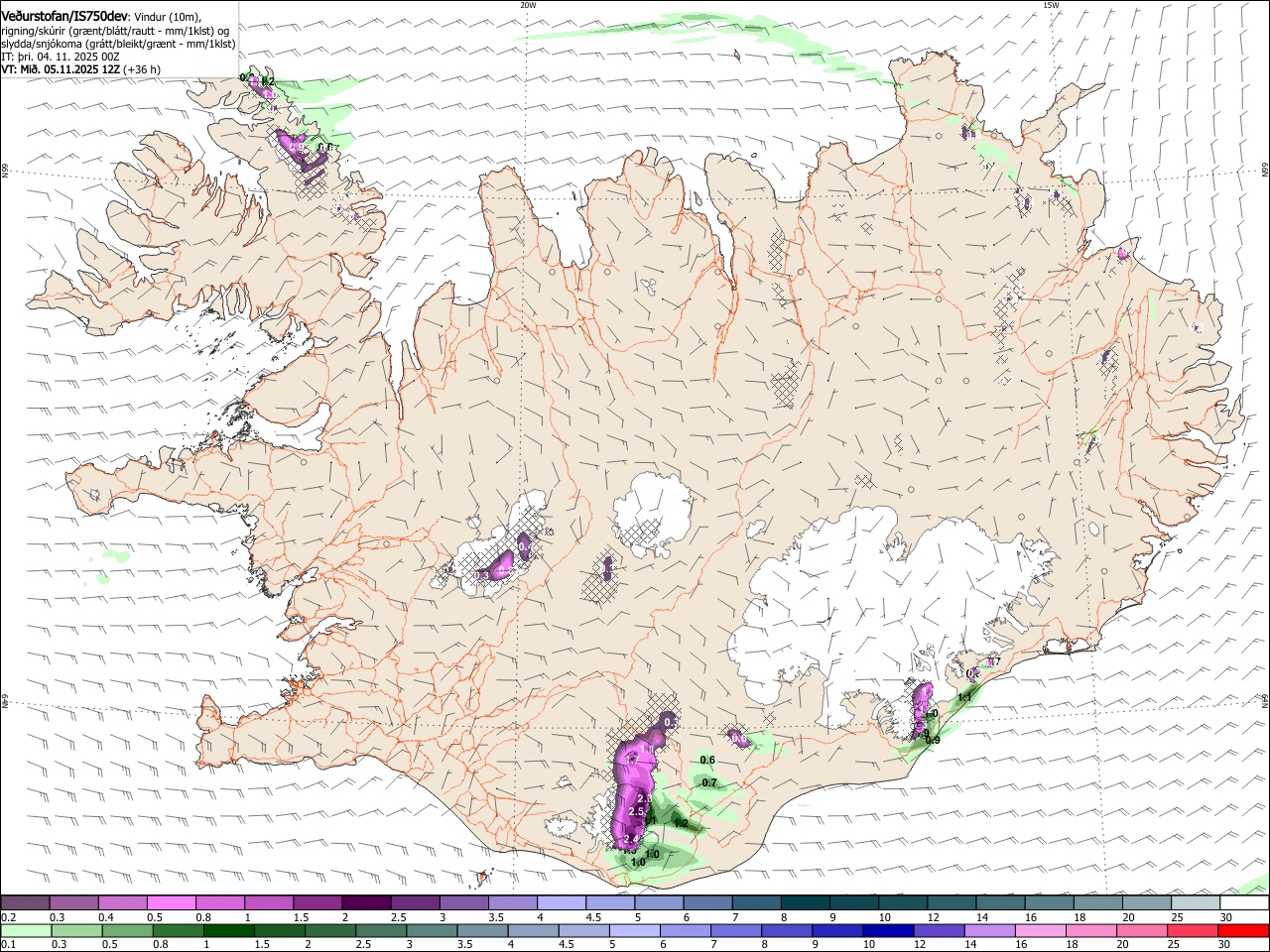
Task: Select the 'IT: þri. 04. 11. 2025 00Z' line
Action: [61, 58]
